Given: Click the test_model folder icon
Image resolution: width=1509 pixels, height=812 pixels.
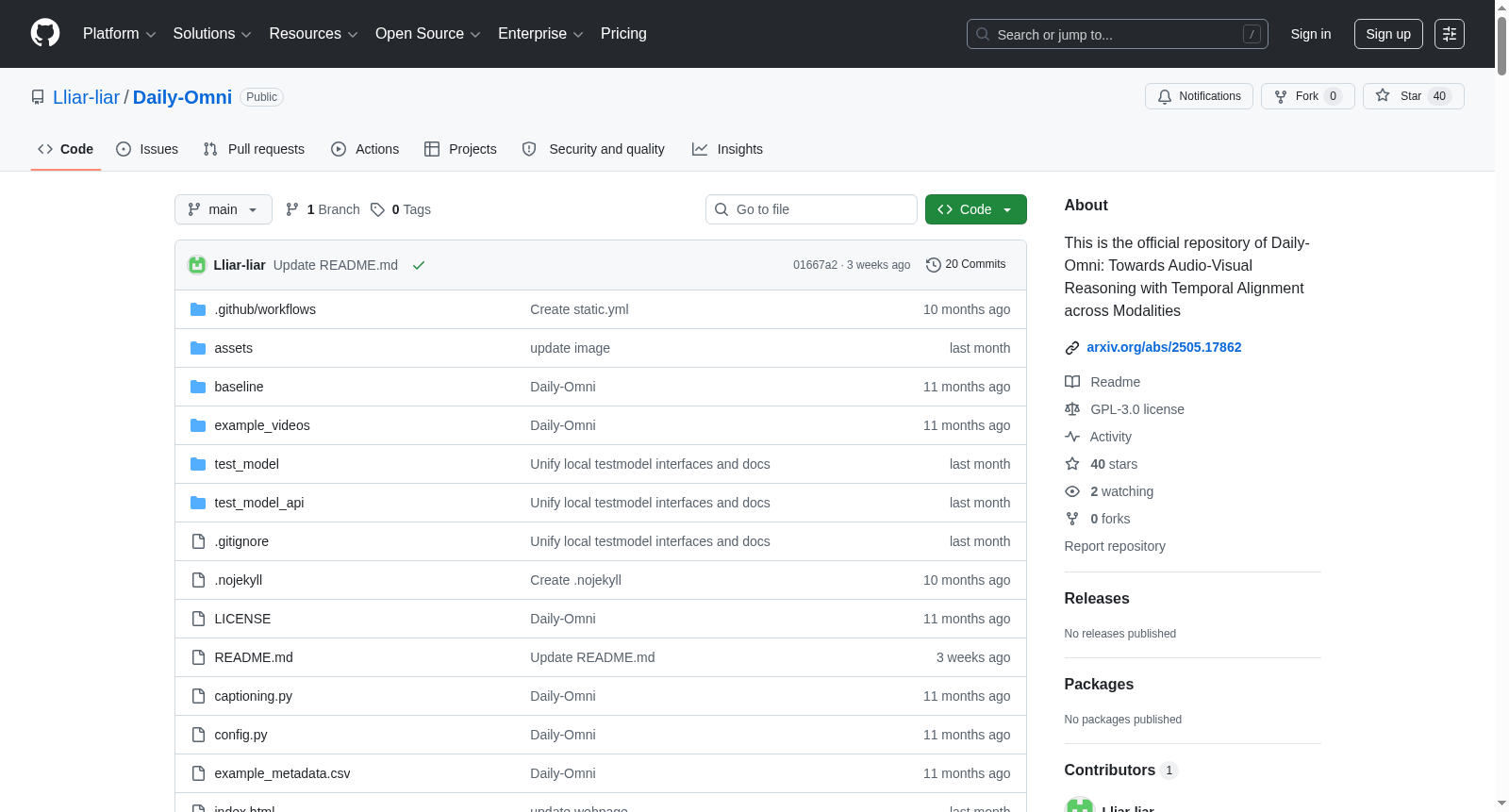Looking at the screenshot, I should pos(198,464).
